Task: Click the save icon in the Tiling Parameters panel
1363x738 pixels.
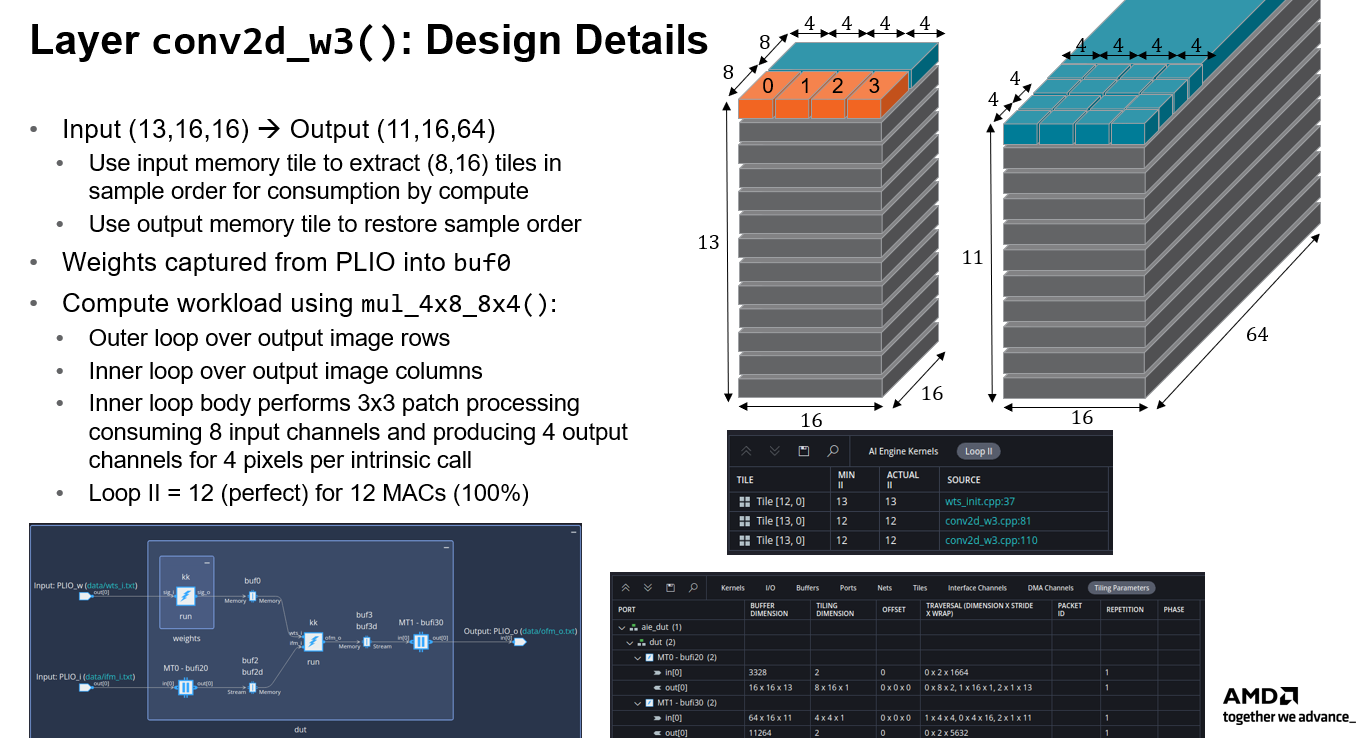Action: tap(670, 587)
